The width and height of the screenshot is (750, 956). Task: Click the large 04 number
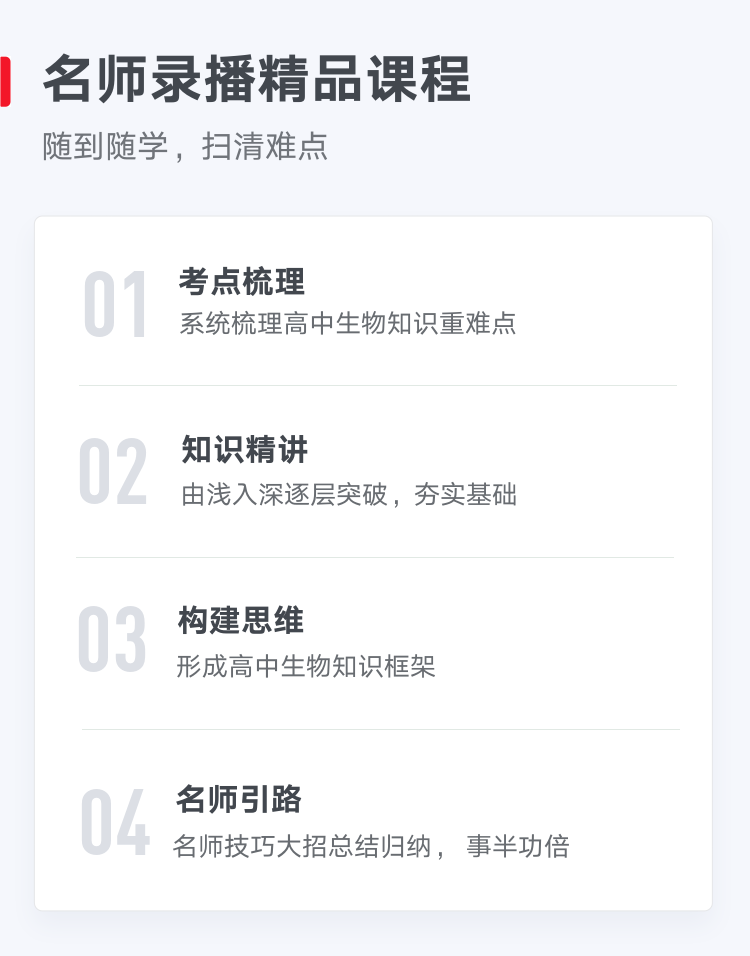115,822
